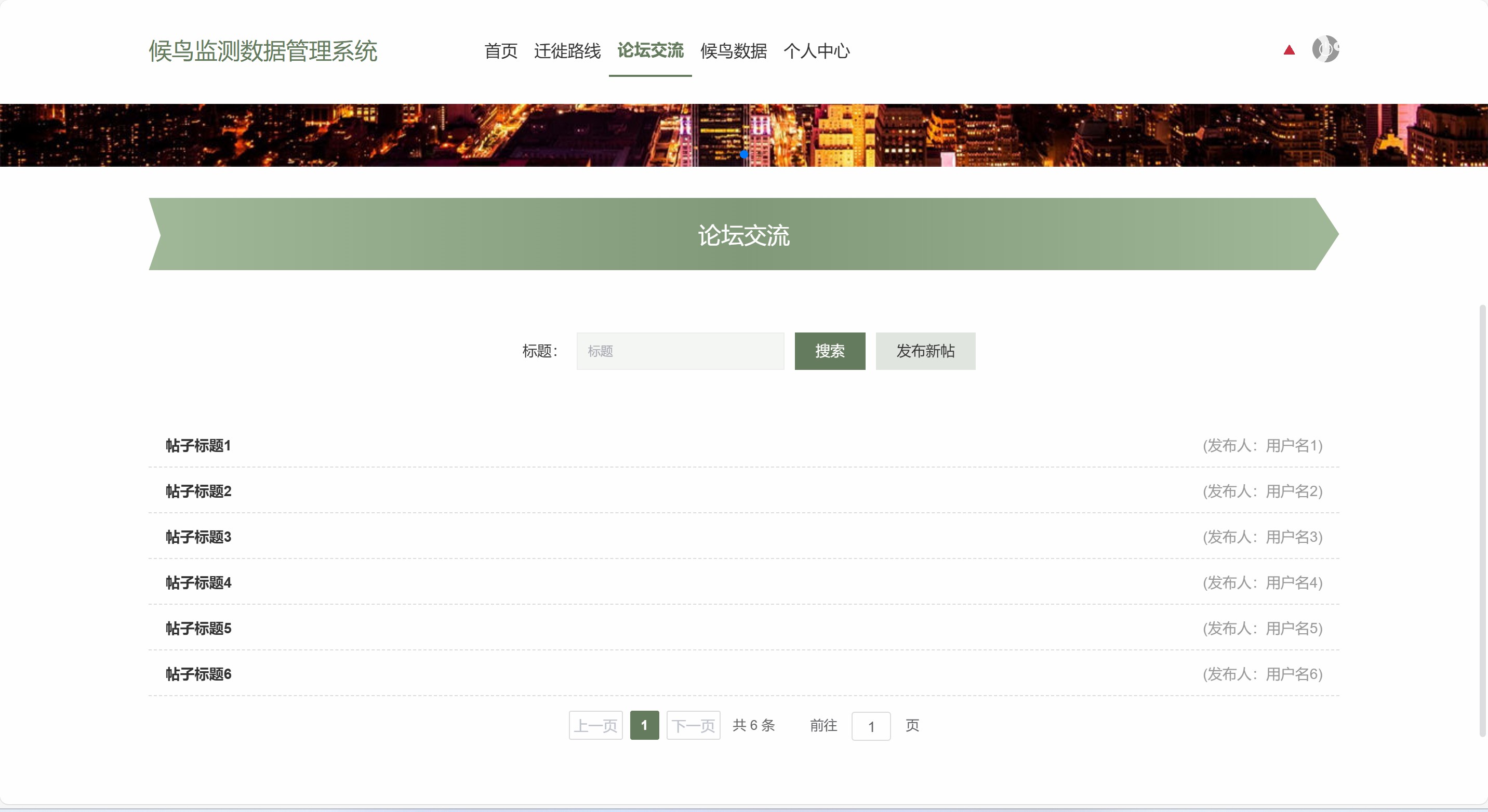Open the 候鸟数据 menu
1488x812 pixels.
pyautogui.click(x=733, y=51)
